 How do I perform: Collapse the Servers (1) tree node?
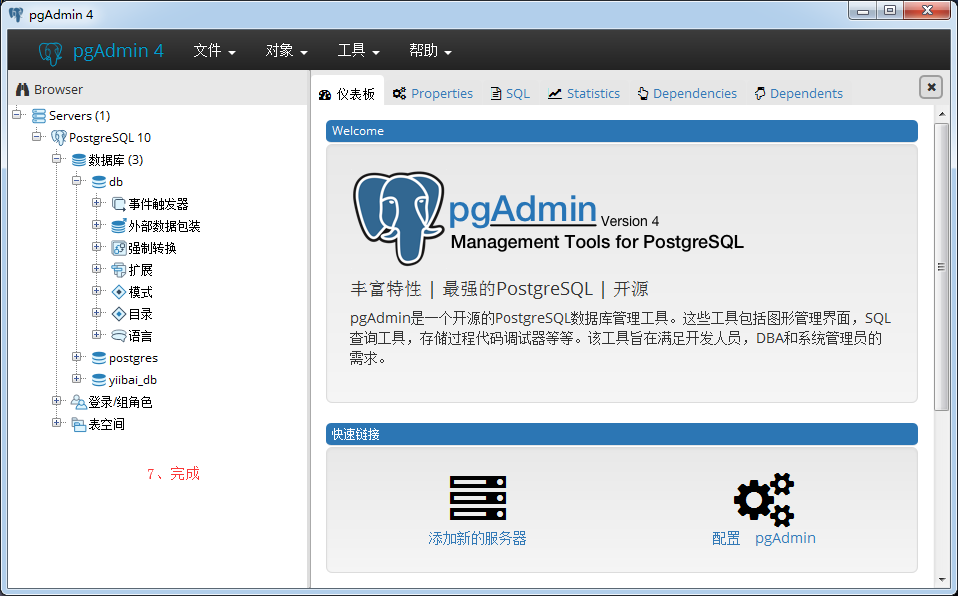(x=17, y=114)
